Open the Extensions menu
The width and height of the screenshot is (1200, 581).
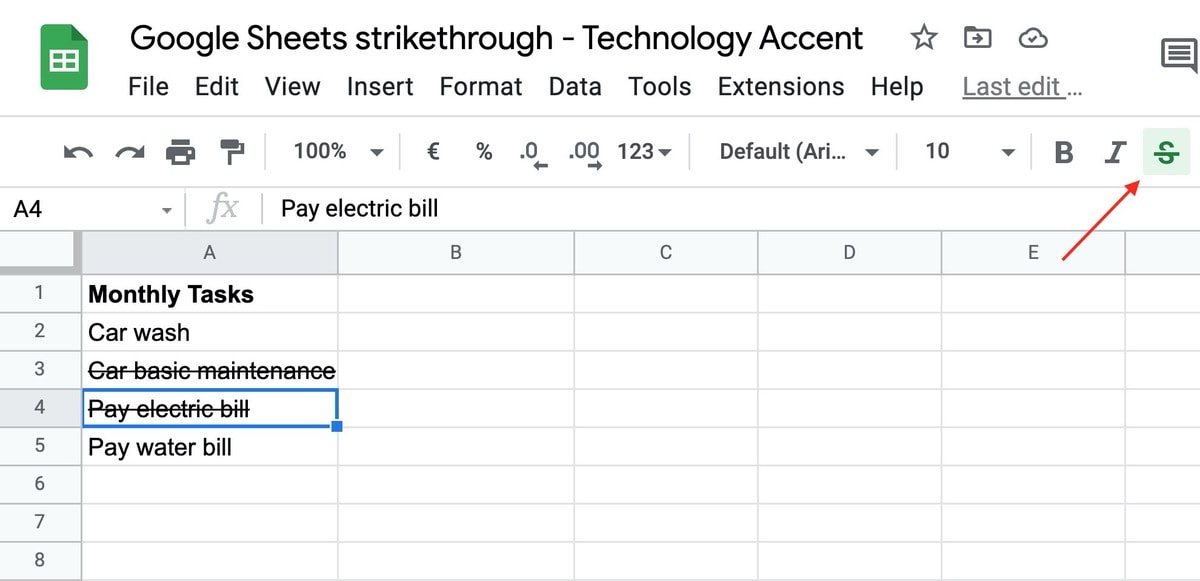pyautogui.click(x=781, y=87)
